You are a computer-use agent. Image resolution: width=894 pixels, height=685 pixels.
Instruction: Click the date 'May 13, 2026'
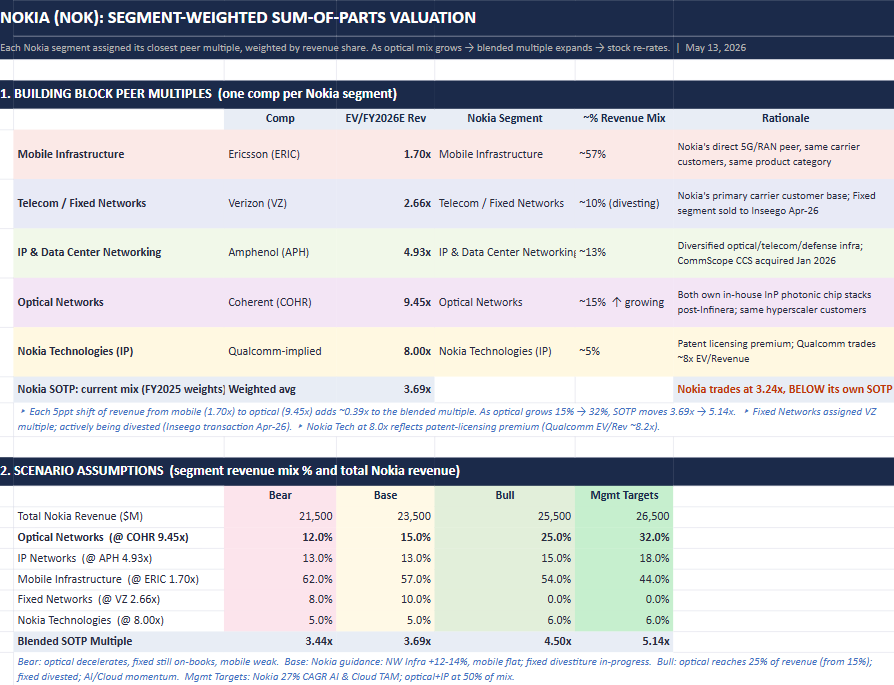(716, 48)
